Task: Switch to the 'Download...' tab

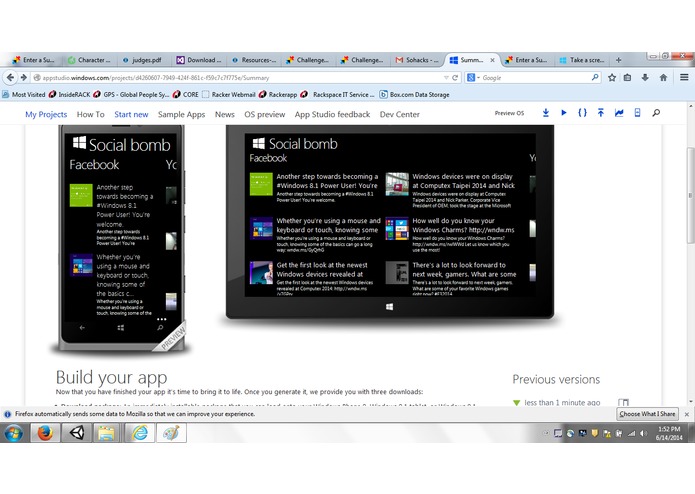Action: [x=199, y=60]
